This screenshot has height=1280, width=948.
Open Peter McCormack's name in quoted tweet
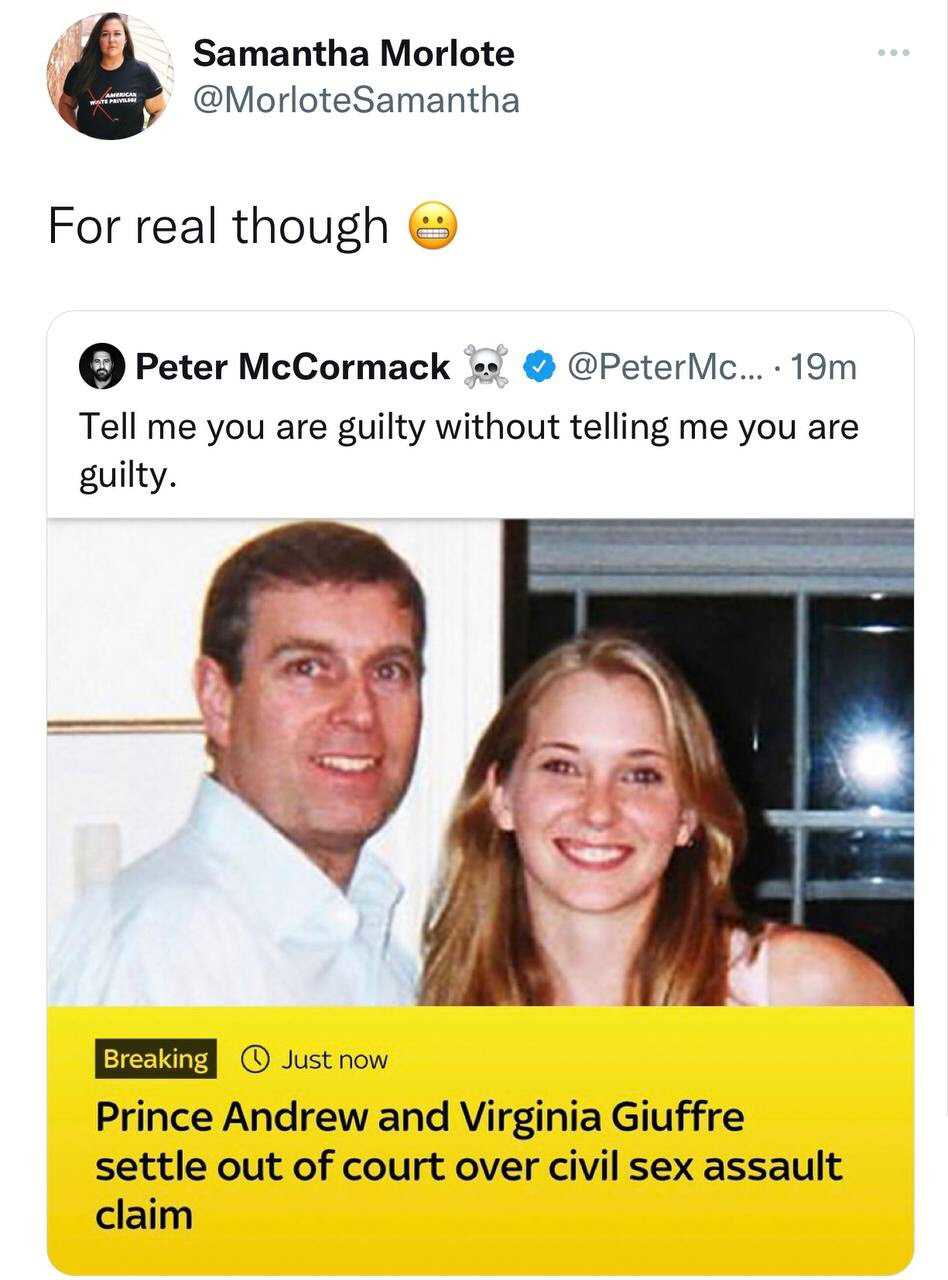coord(292,367)
